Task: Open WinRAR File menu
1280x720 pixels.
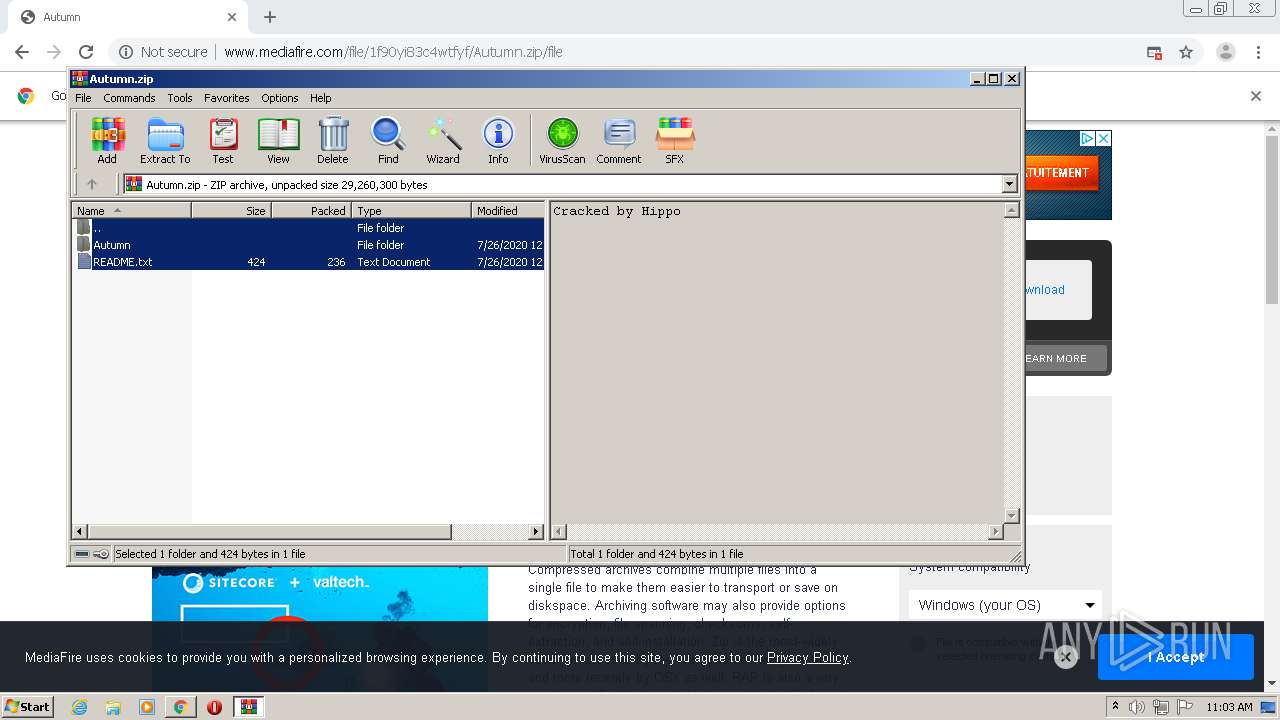Action: point(83,98)
